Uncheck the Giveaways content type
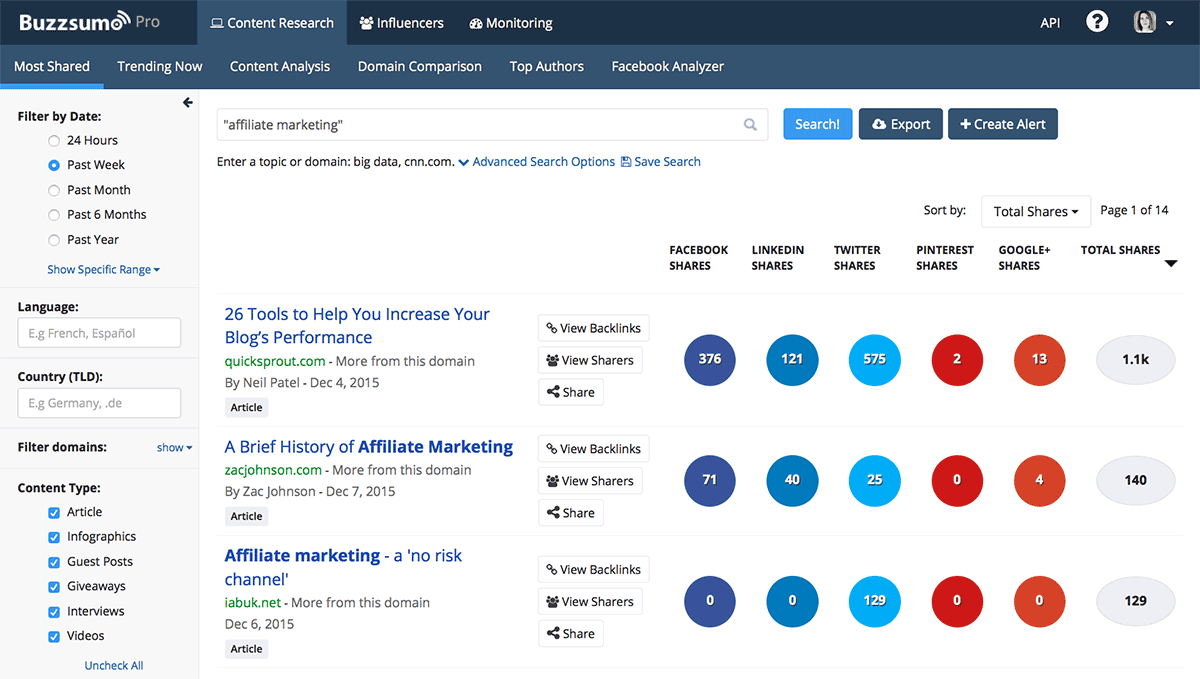This screenshot has height=679, width=1200. 54,586
